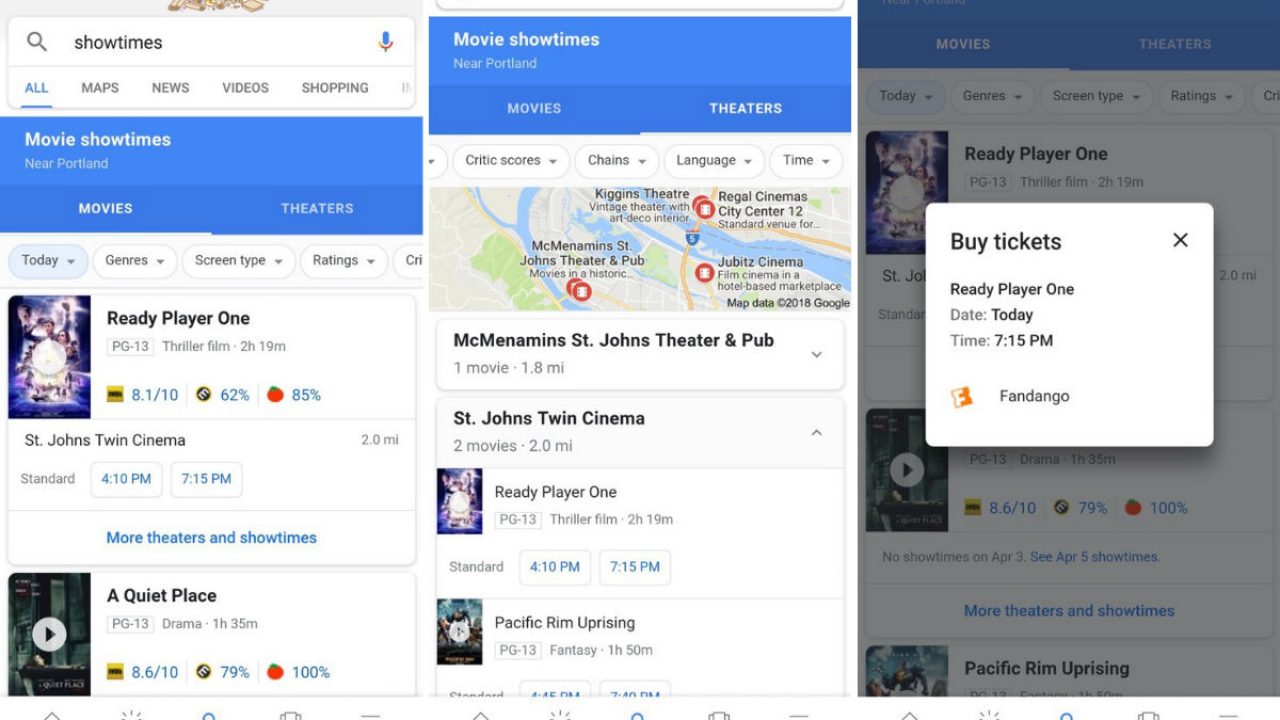Close the Buy tickets dialog

(x=1180, y=240)
